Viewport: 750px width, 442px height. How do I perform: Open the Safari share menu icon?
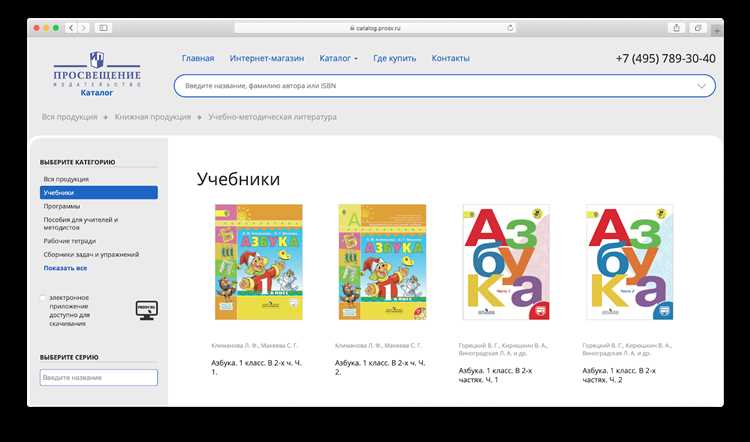[x=676, y=28]
